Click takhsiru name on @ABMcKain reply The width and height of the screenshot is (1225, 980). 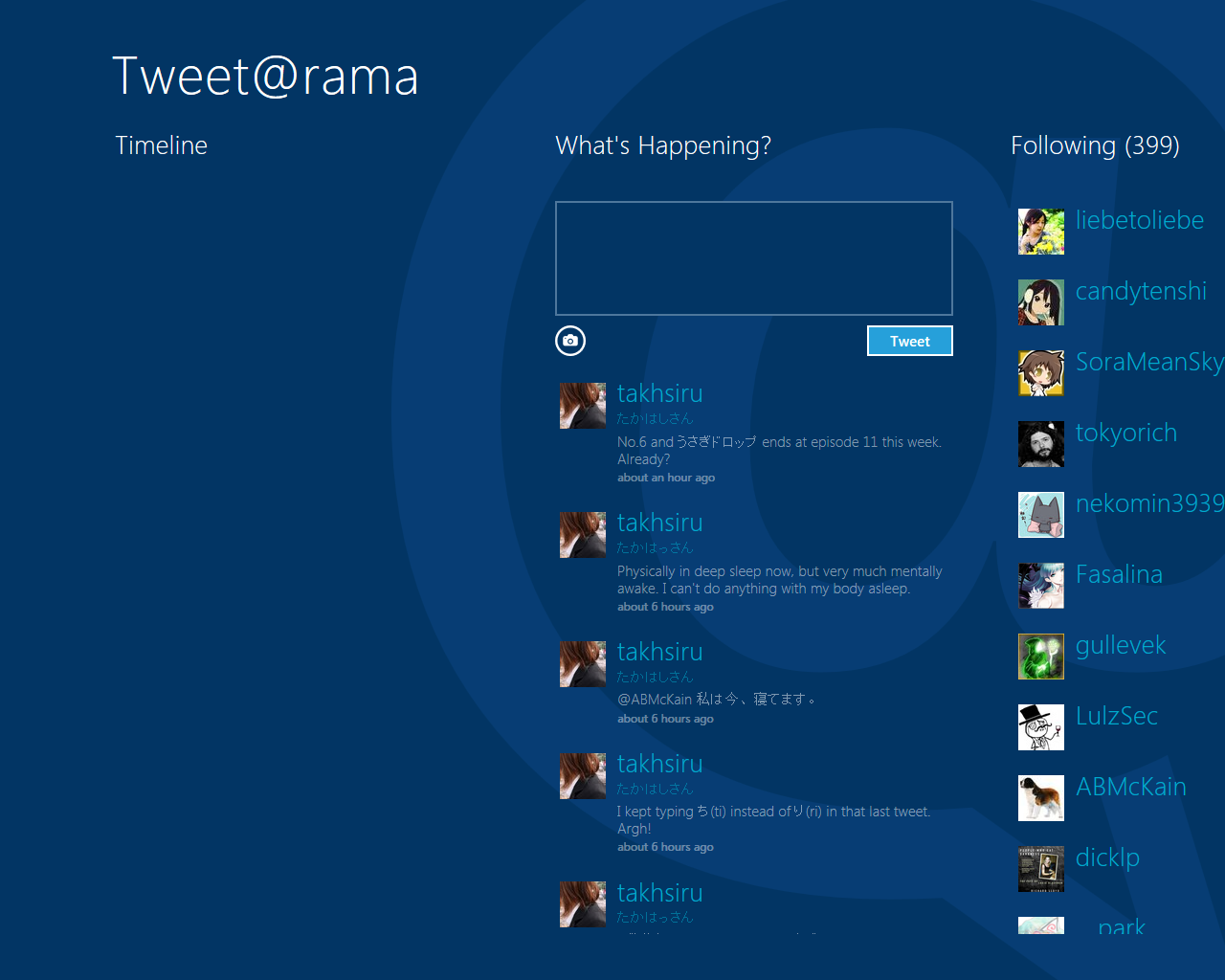(x=660, y=652)
